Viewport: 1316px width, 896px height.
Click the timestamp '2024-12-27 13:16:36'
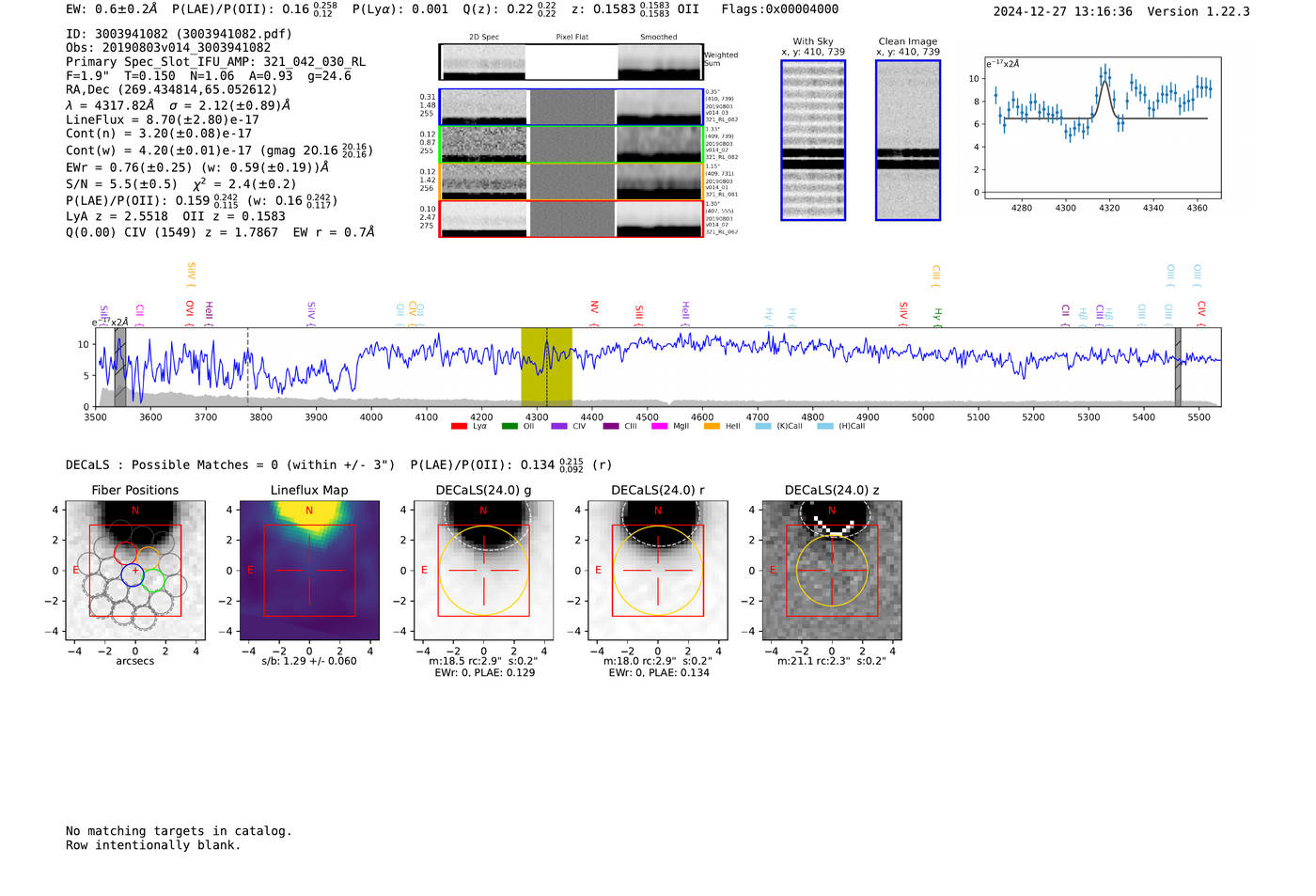(1063, 11)
